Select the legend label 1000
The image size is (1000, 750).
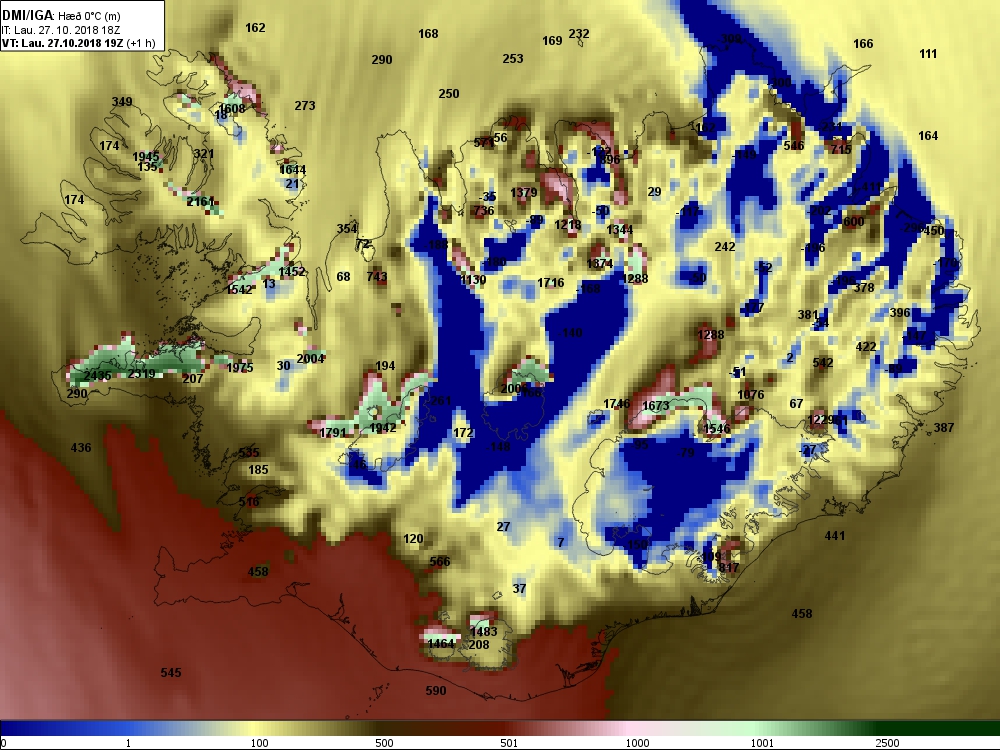tap(637, 743)
